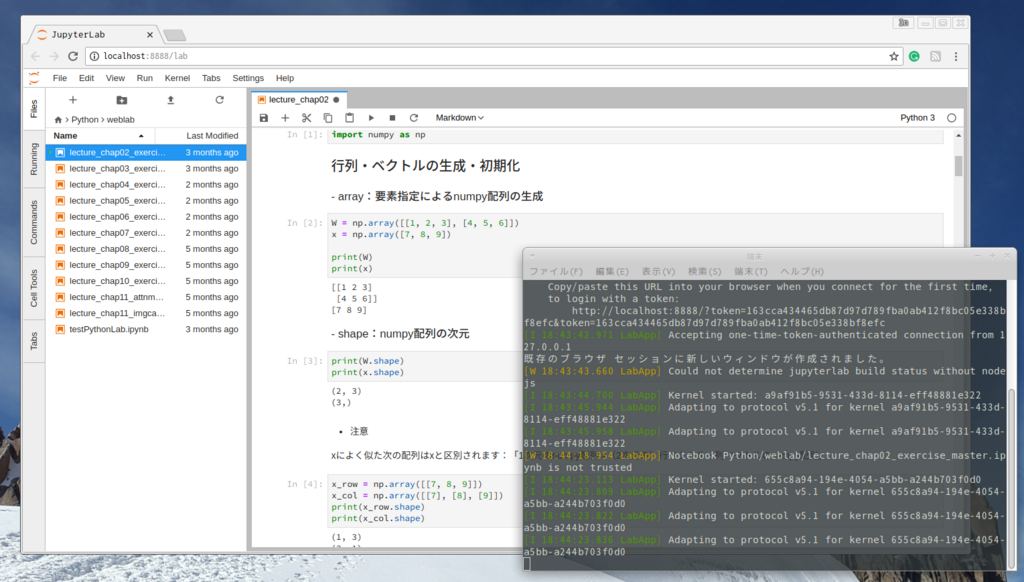This screenshot has height=582, width=1024.
Task: Select file lecture_chap02_exerci...
Action: tap(146, 152)
